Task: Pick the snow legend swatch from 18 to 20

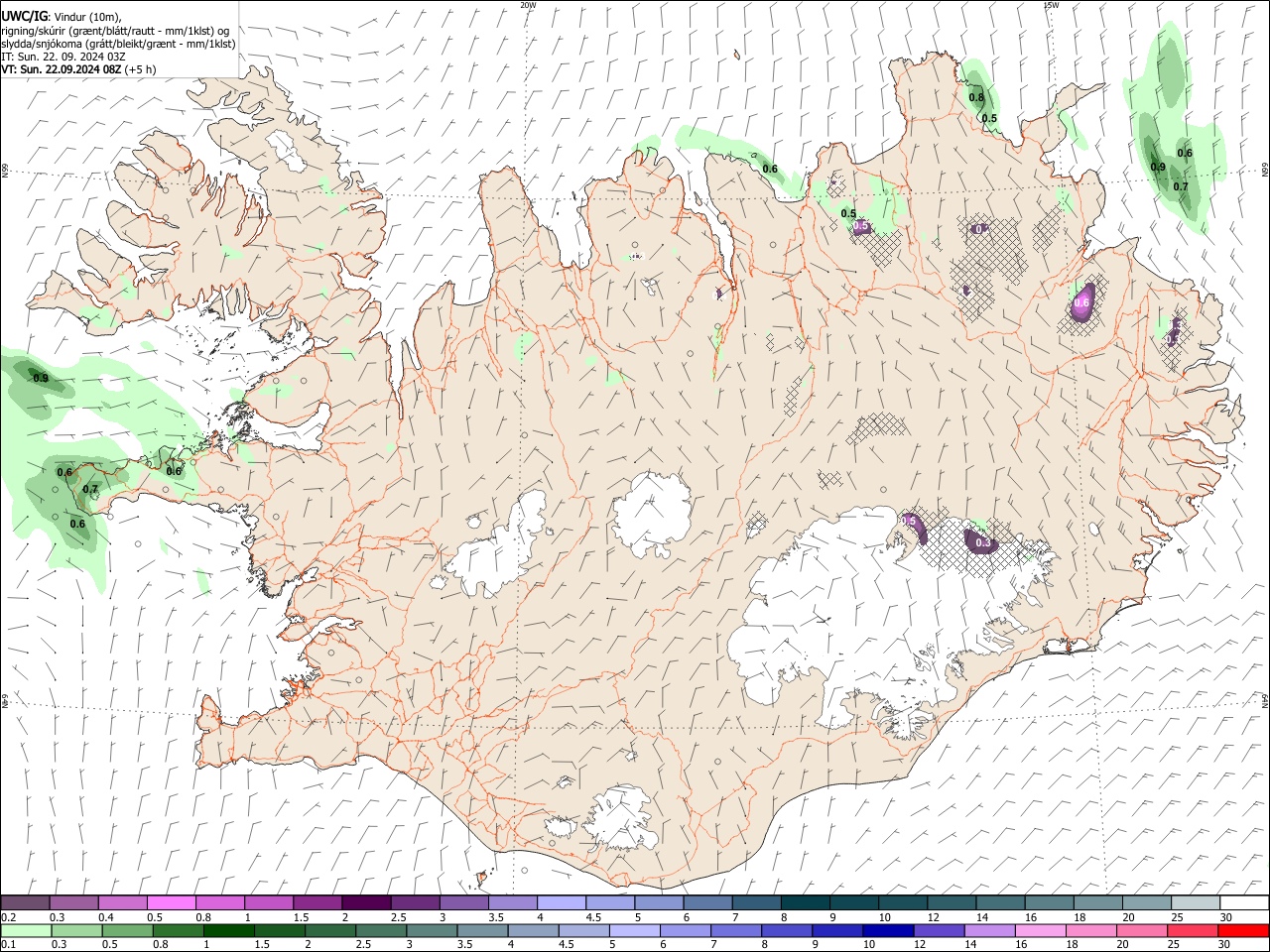Action: 1098,902
